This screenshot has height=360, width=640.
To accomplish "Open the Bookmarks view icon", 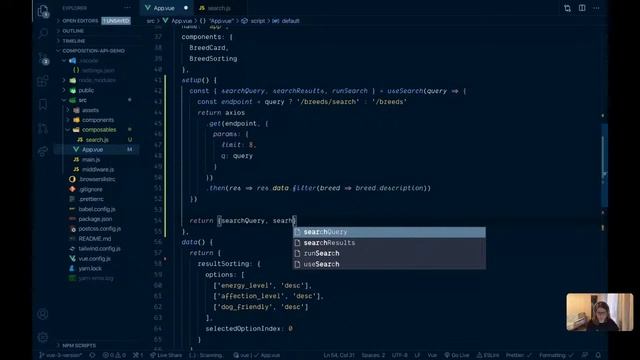I will point(43,104).
